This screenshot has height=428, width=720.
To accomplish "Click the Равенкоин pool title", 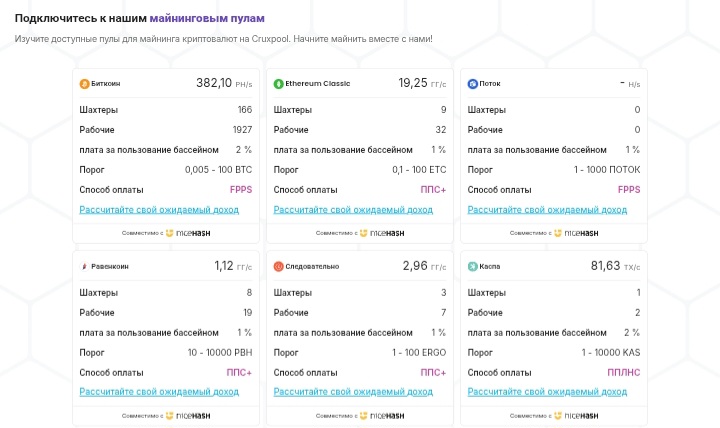I will coord(110,266).
